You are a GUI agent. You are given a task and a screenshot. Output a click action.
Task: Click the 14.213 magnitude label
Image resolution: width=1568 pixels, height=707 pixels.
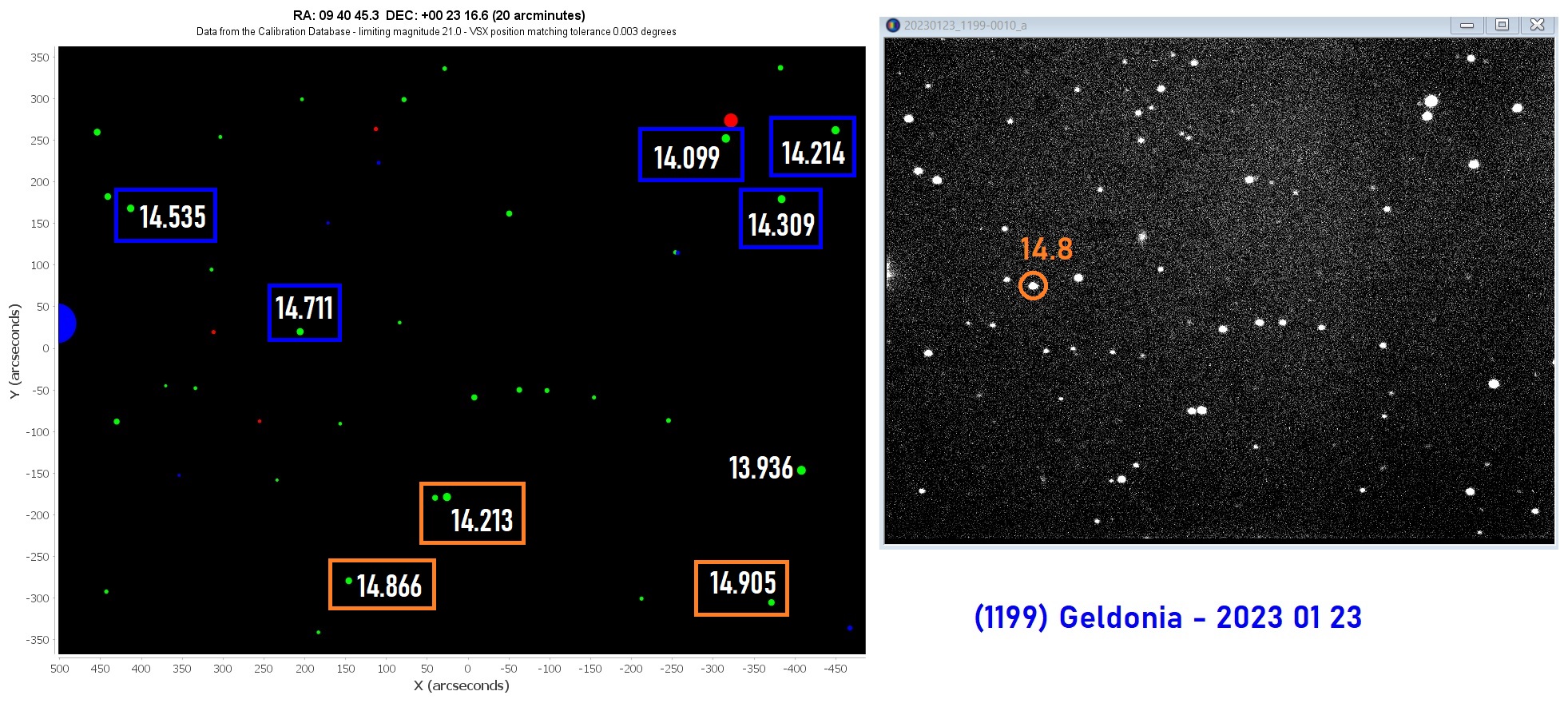482,521
